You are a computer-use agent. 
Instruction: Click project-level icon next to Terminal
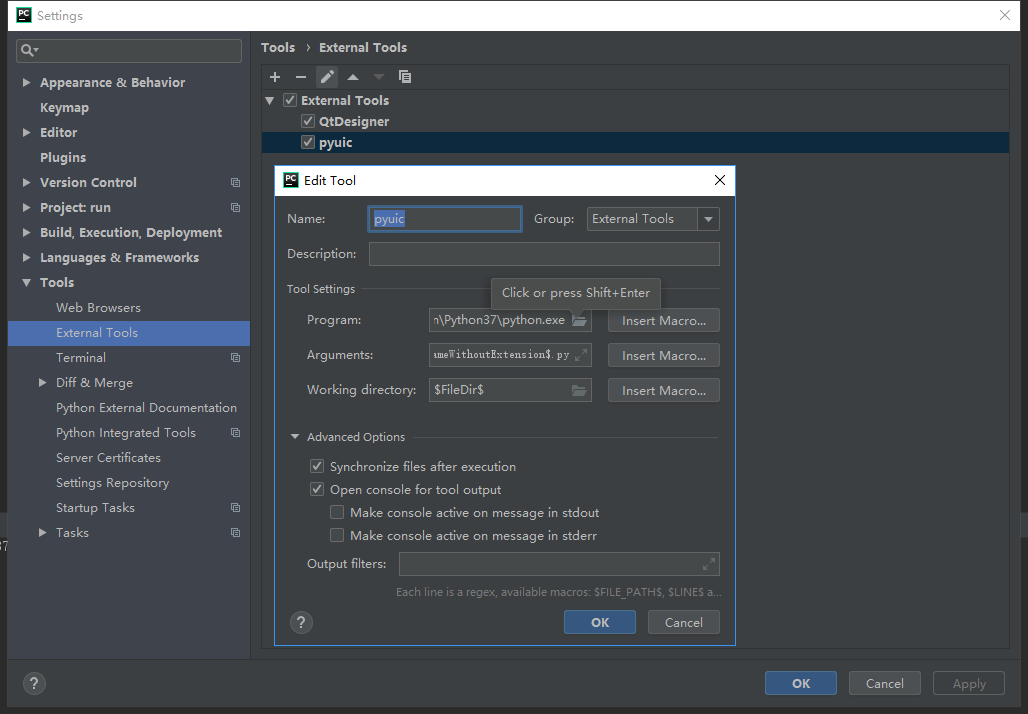[x=235, y=357]
